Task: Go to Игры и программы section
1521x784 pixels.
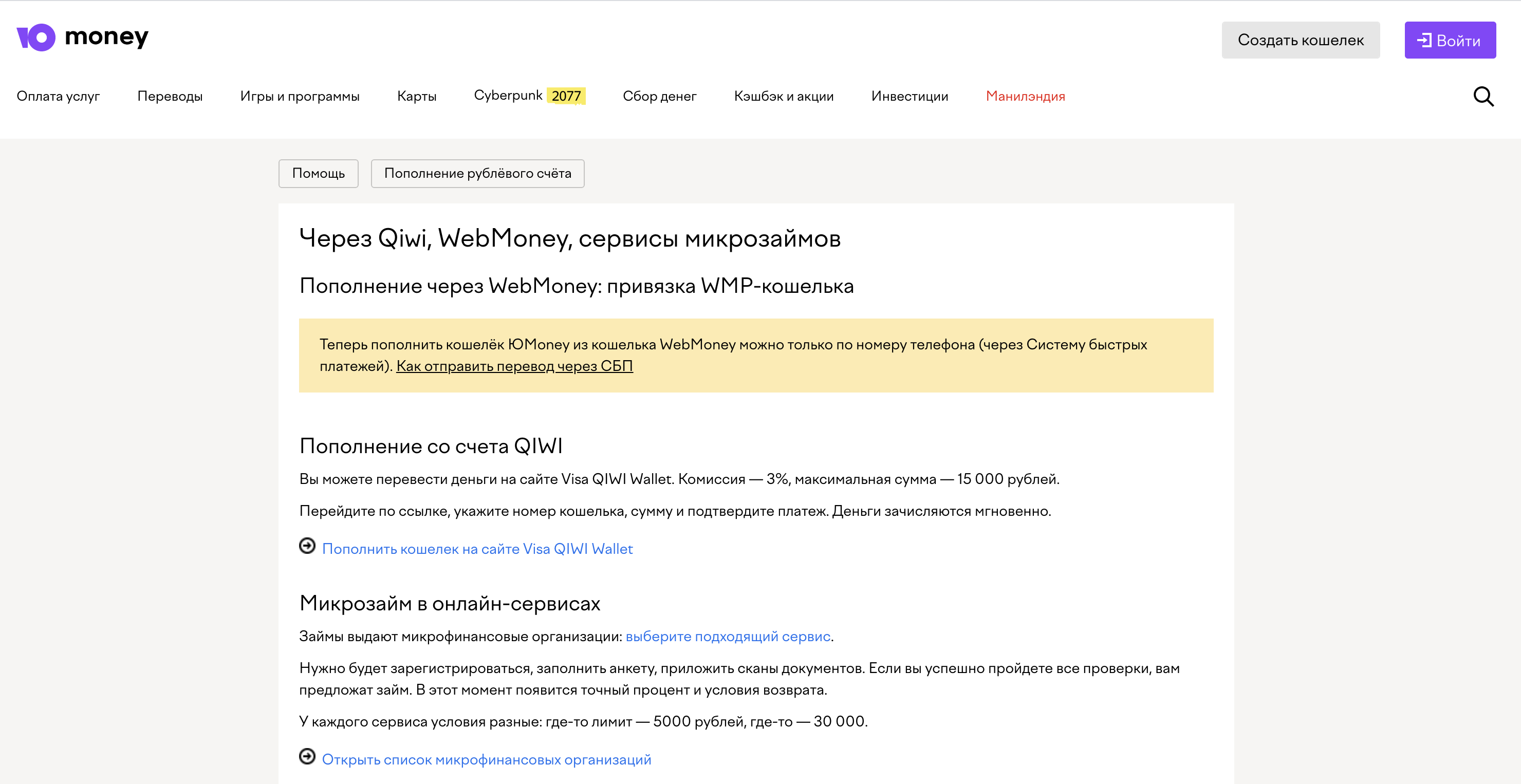Action: (x=300, y=96)
